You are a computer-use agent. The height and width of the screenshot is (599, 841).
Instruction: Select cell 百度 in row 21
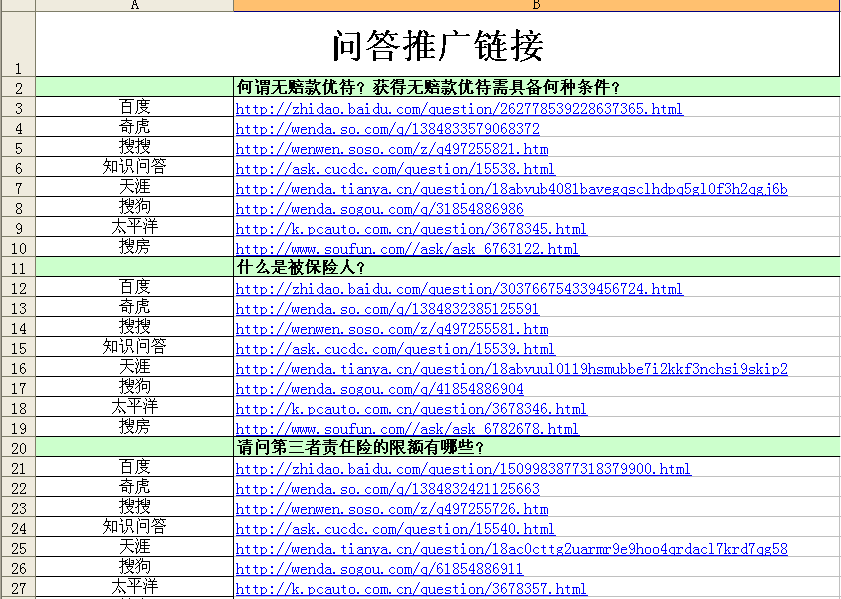135,467
